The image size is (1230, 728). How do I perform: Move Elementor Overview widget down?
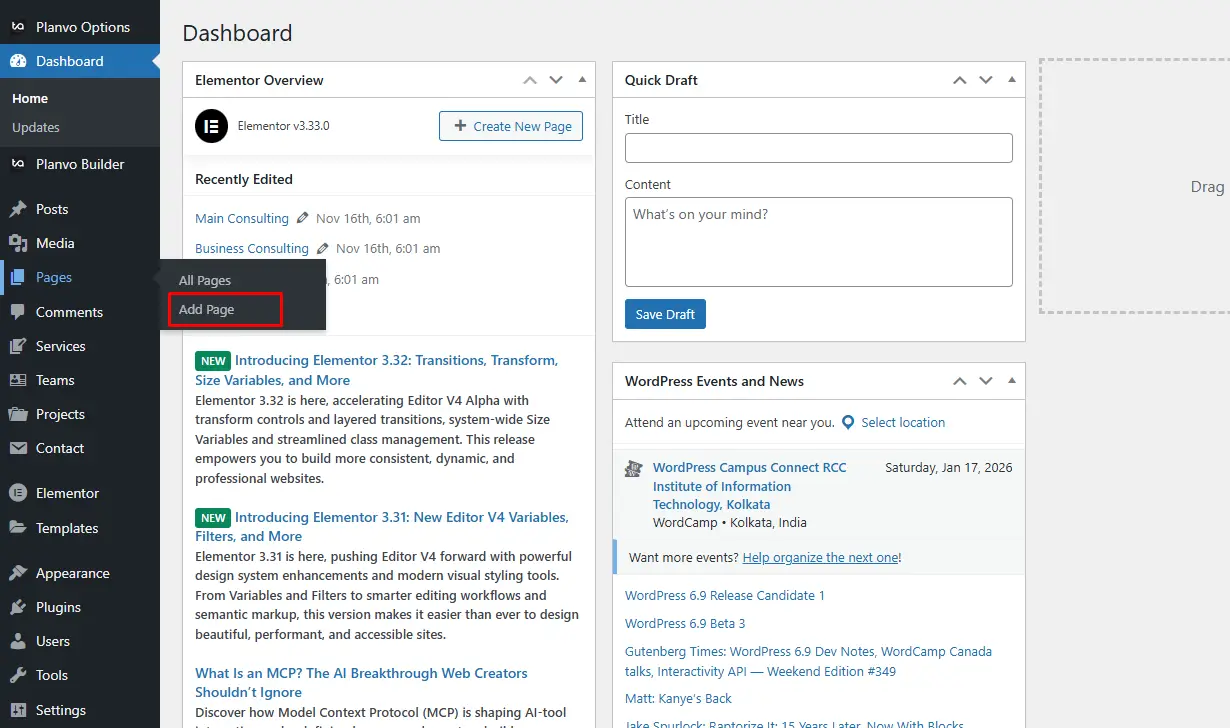(x=556, y=80)
